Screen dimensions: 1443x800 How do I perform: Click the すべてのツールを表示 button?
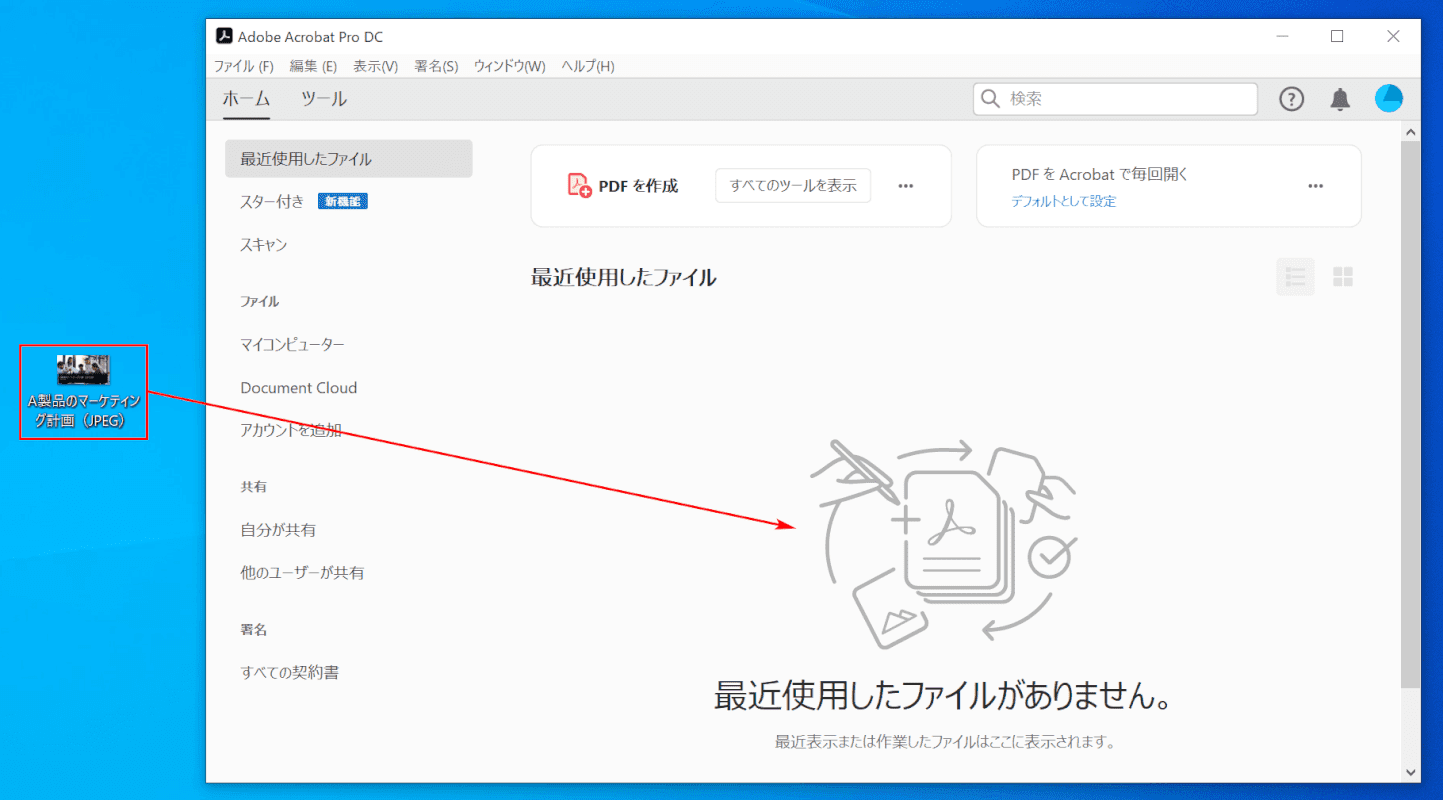pos(793,185)
